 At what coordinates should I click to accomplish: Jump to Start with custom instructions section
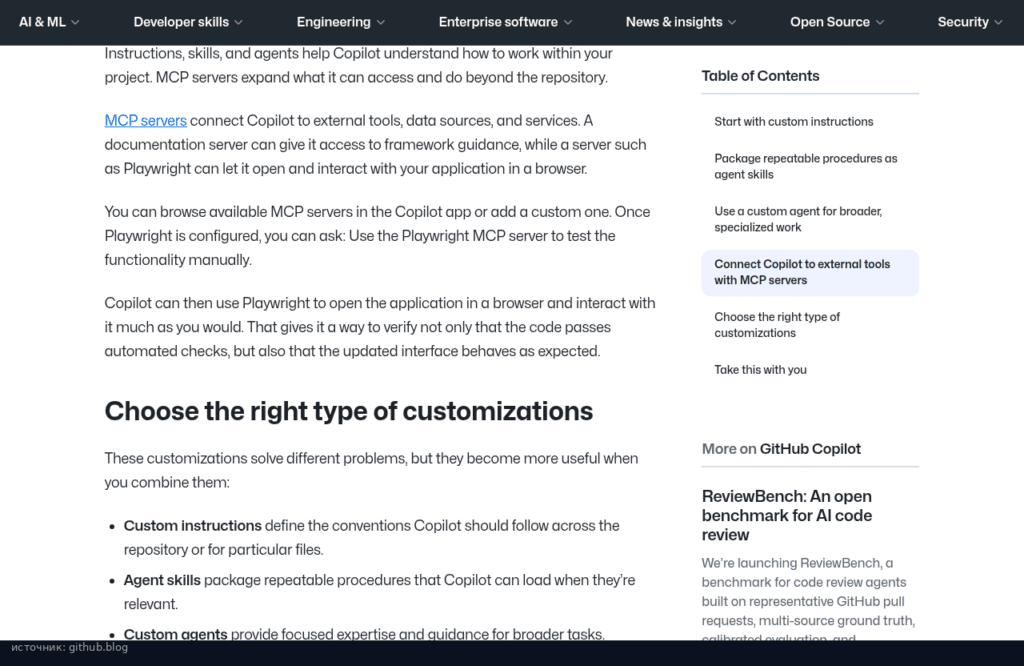coord(793,121)
